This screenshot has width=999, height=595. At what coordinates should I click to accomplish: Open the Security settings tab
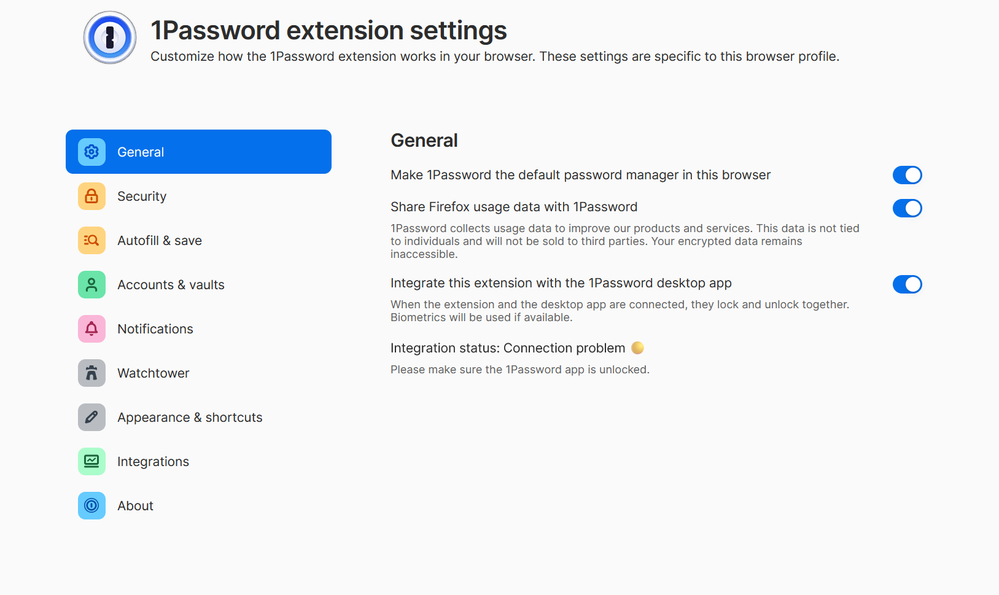point(142,196)
